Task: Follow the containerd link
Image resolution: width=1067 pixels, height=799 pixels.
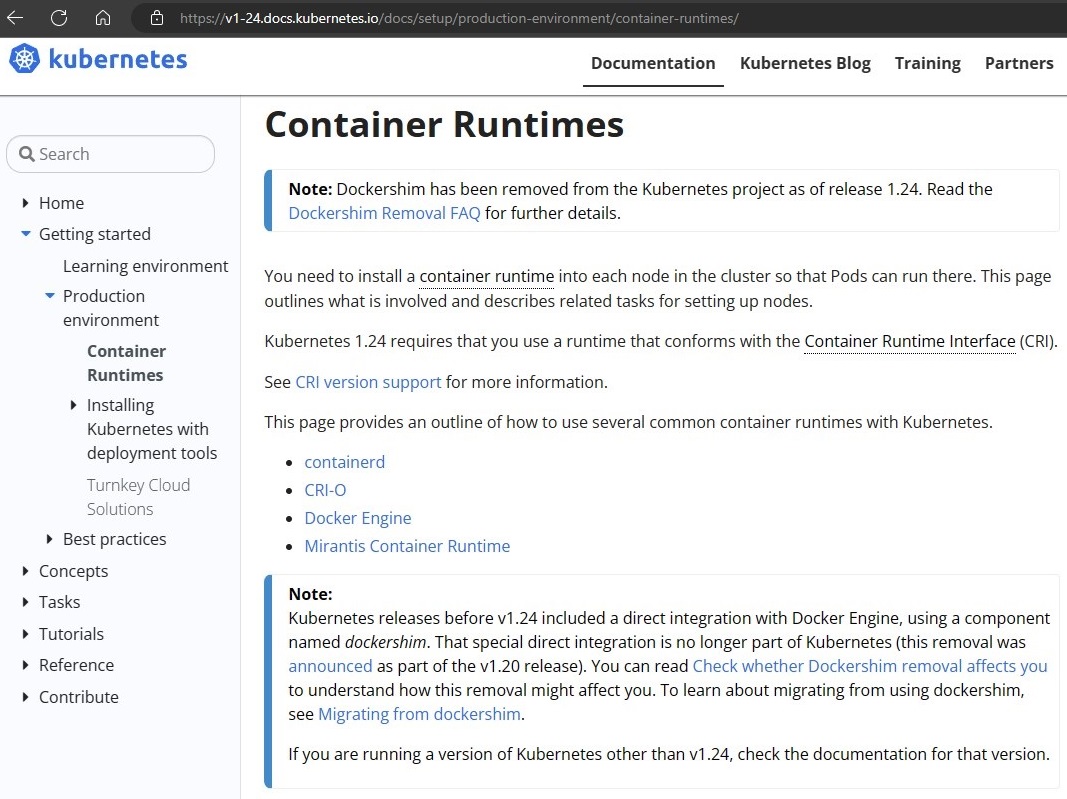Action: coord(344,462)
